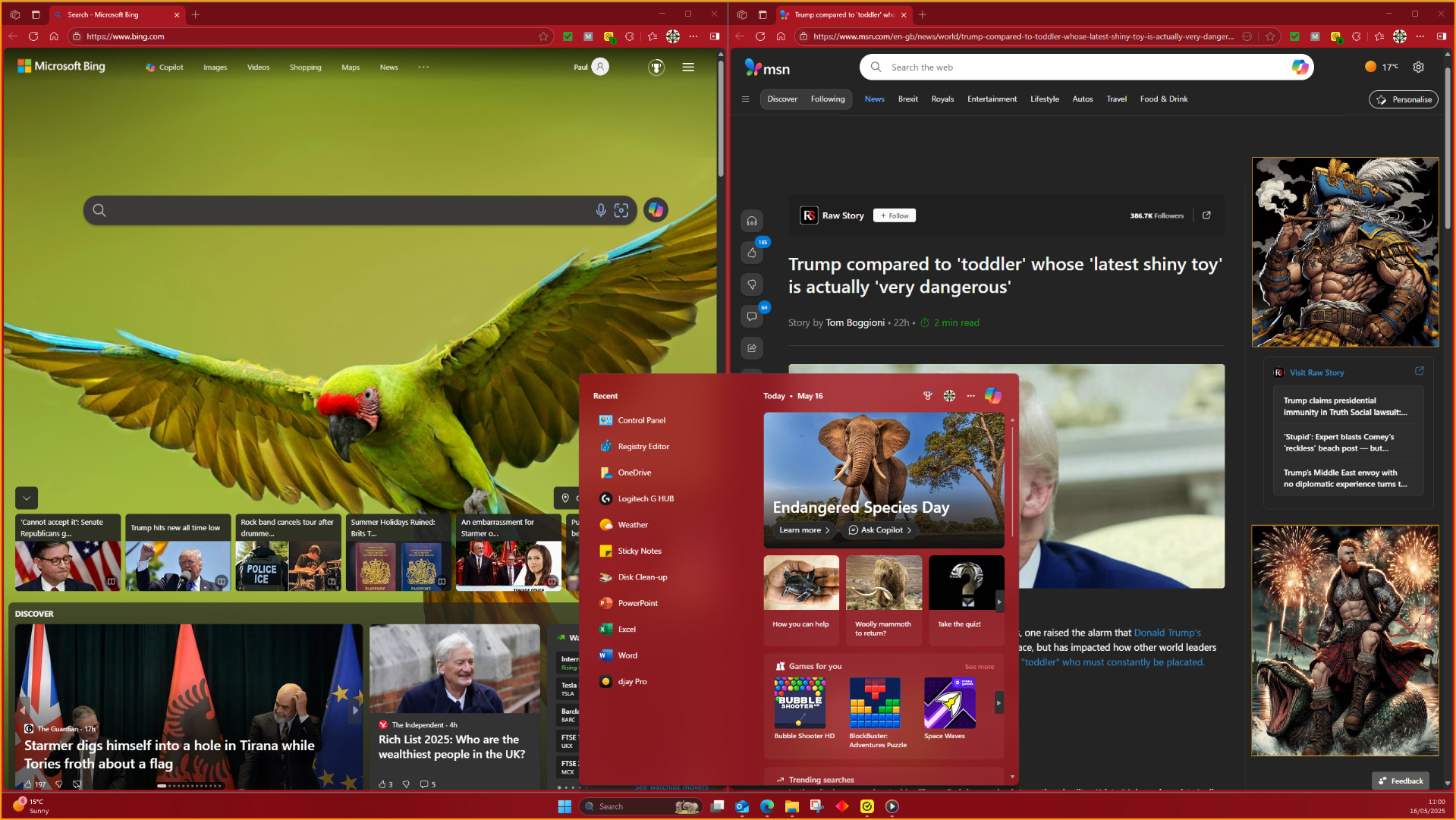The height and width of the screenshot is (820, 1456).
Task: Favourite the page with the star in the MSN address bar
Action: [x=1270, y=36]
